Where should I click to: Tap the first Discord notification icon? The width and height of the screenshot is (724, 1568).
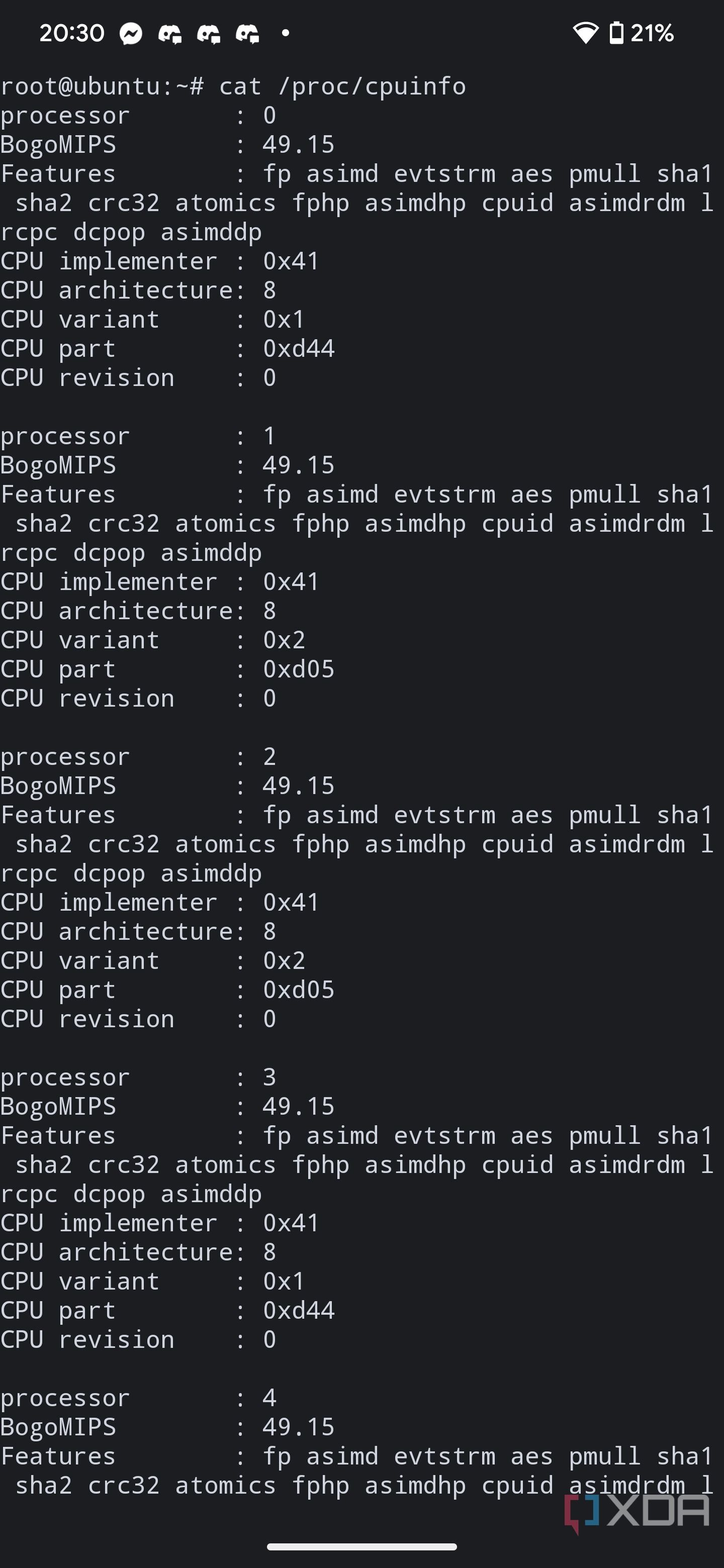click(x=170, y=34)
